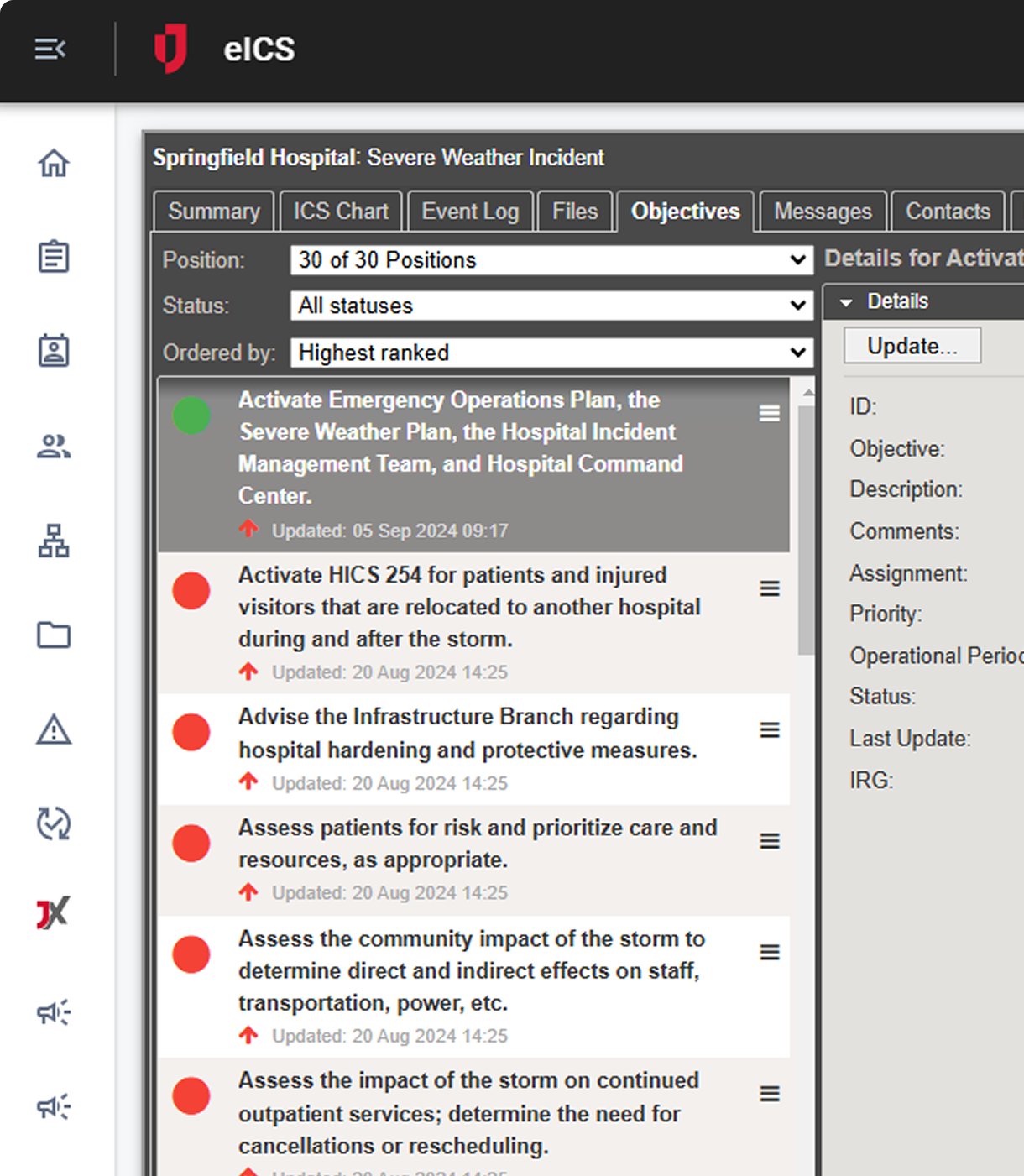The image size is (1024, 1176).
Task: Switch to the Event Log tab
Action: coord(470,212)
